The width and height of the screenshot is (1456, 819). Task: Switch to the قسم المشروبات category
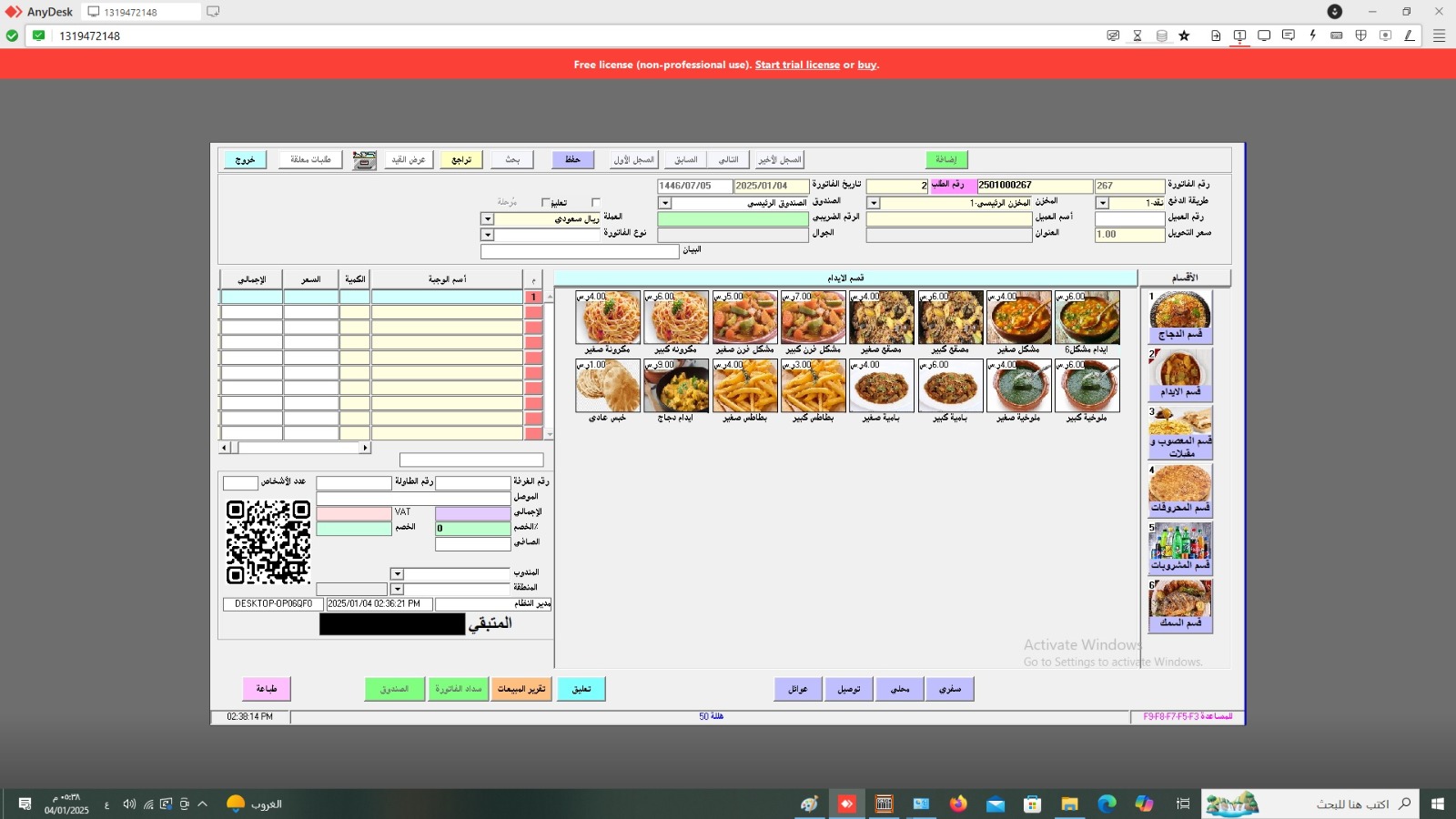(1180, 548)
